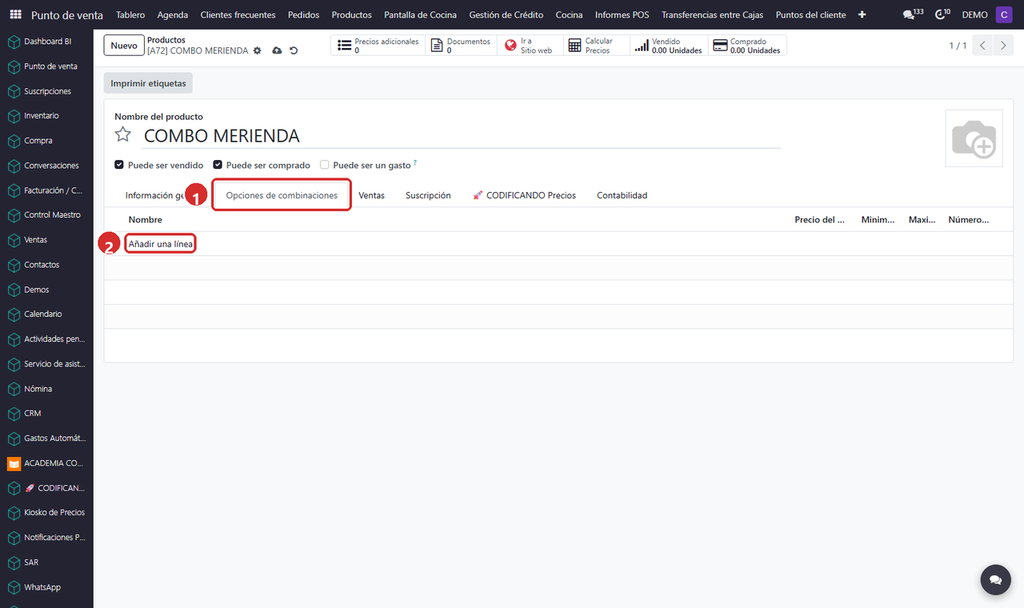Open Pantalla de Cocina menu

(420, 14)
